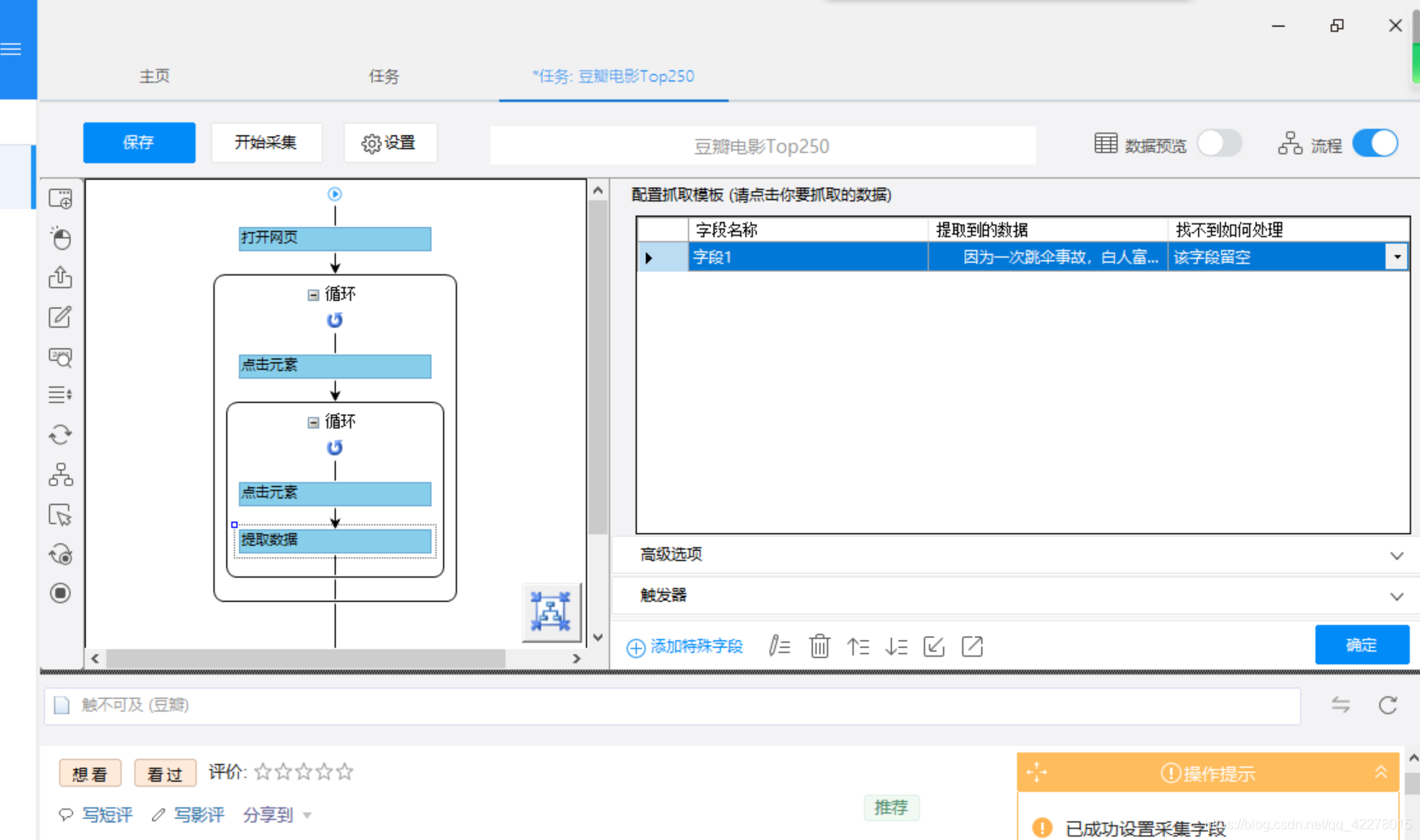Rate with the third star
The width and height of the screenshot is (1420, 840).
click(x=304, y=772)
